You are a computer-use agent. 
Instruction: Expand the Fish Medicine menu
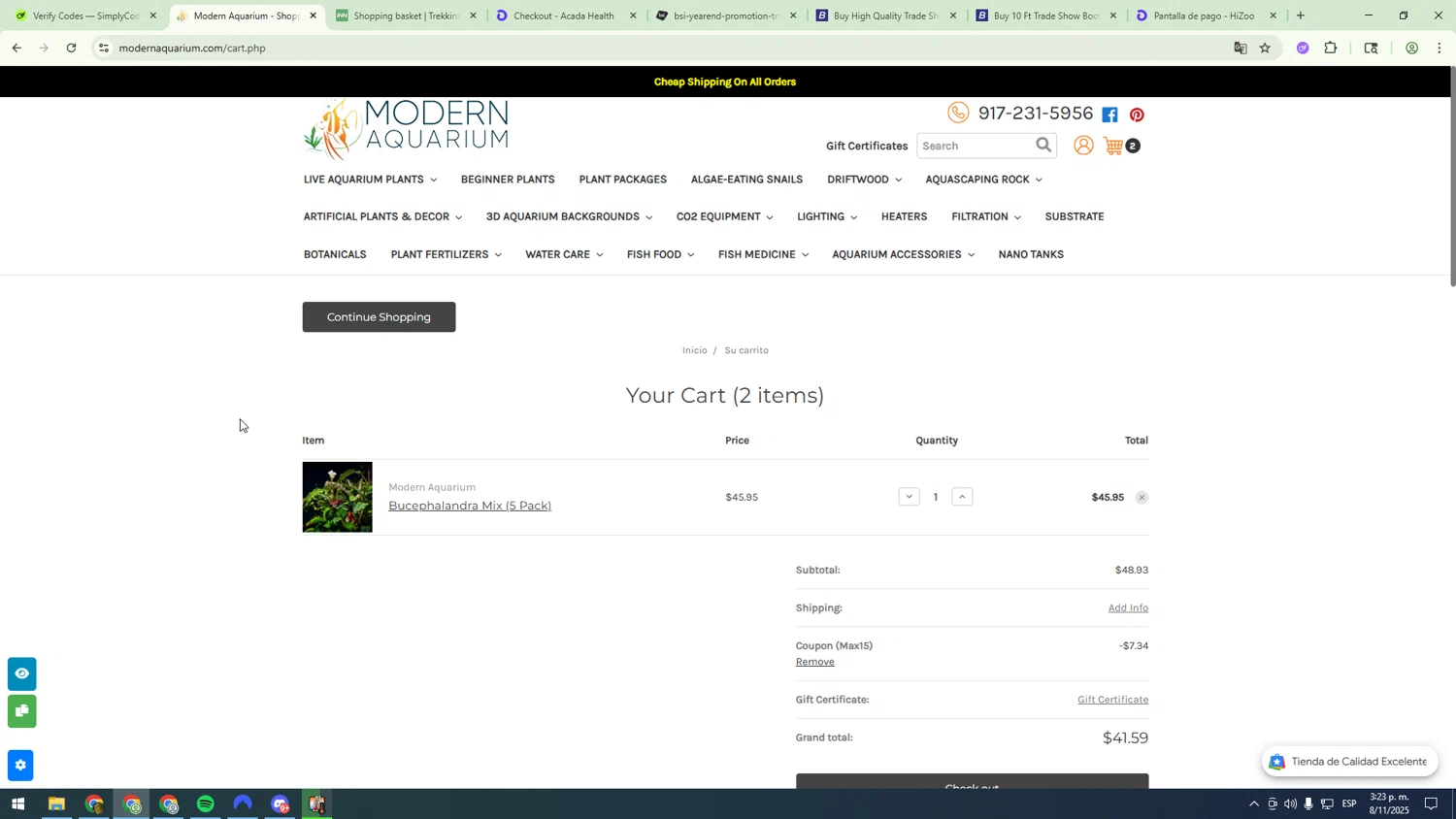(763, 254)
